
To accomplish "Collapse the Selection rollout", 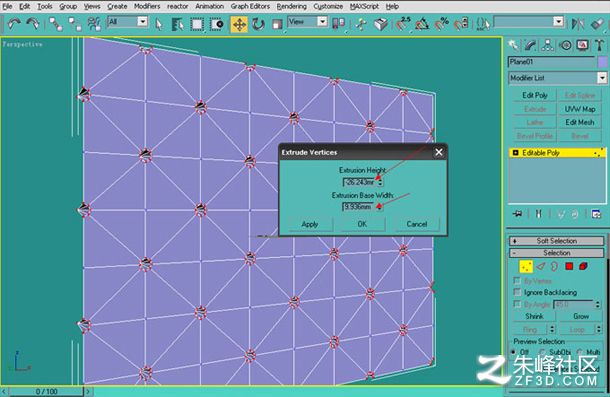I will (x=556, y=253).
